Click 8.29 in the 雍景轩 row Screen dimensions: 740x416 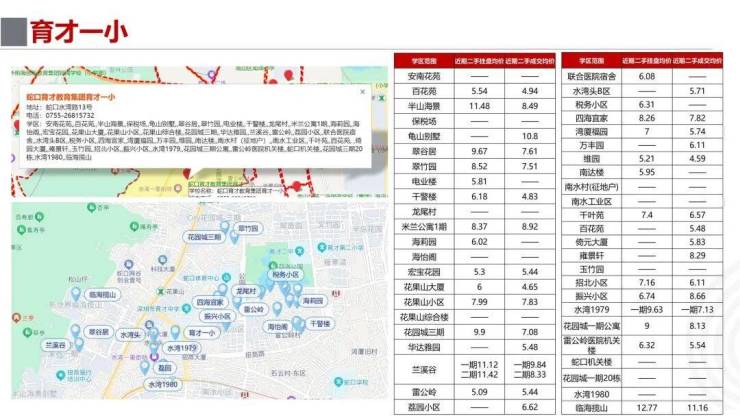pyautogui.click(x=697, y=255)
